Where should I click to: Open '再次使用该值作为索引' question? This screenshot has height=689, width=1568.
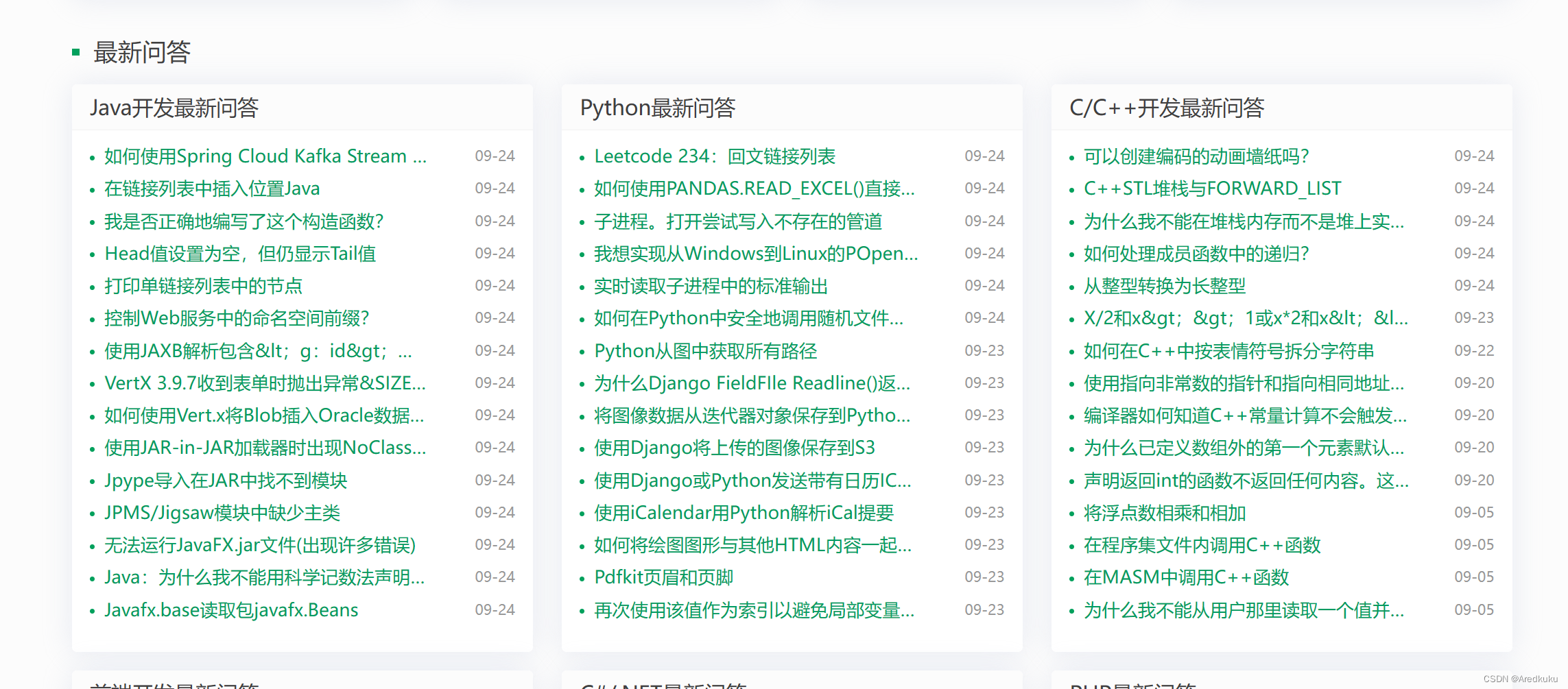pyautogui.click(x=755, y=610)
